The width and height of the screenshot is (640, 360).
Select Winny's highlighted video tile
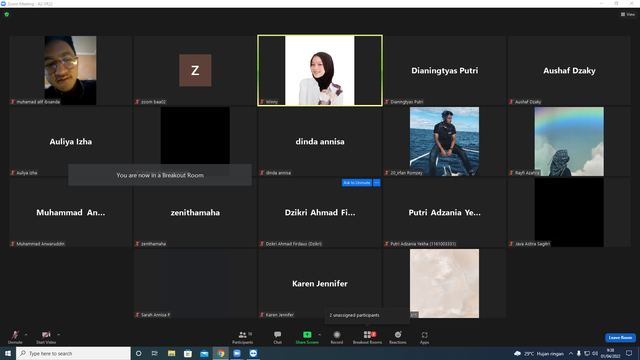[x=320, y=70]
